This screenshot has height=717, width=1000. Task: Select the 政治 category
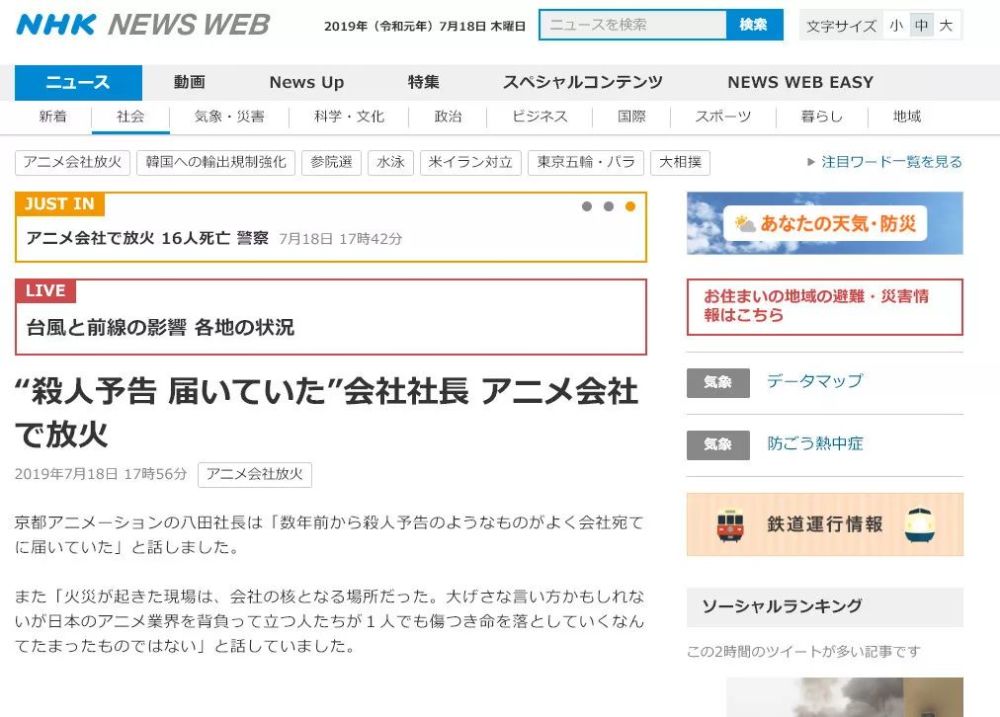point(448,117)
